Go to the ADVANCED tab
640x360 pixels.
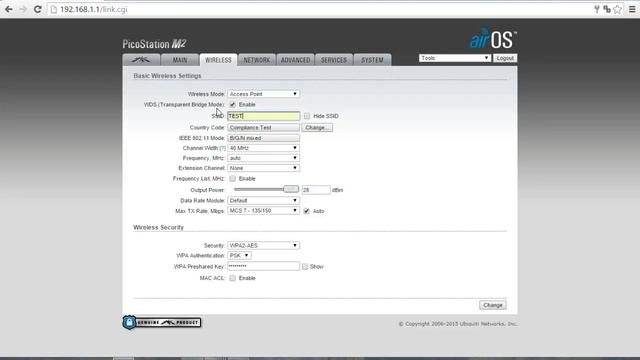(x=295, y=60)
